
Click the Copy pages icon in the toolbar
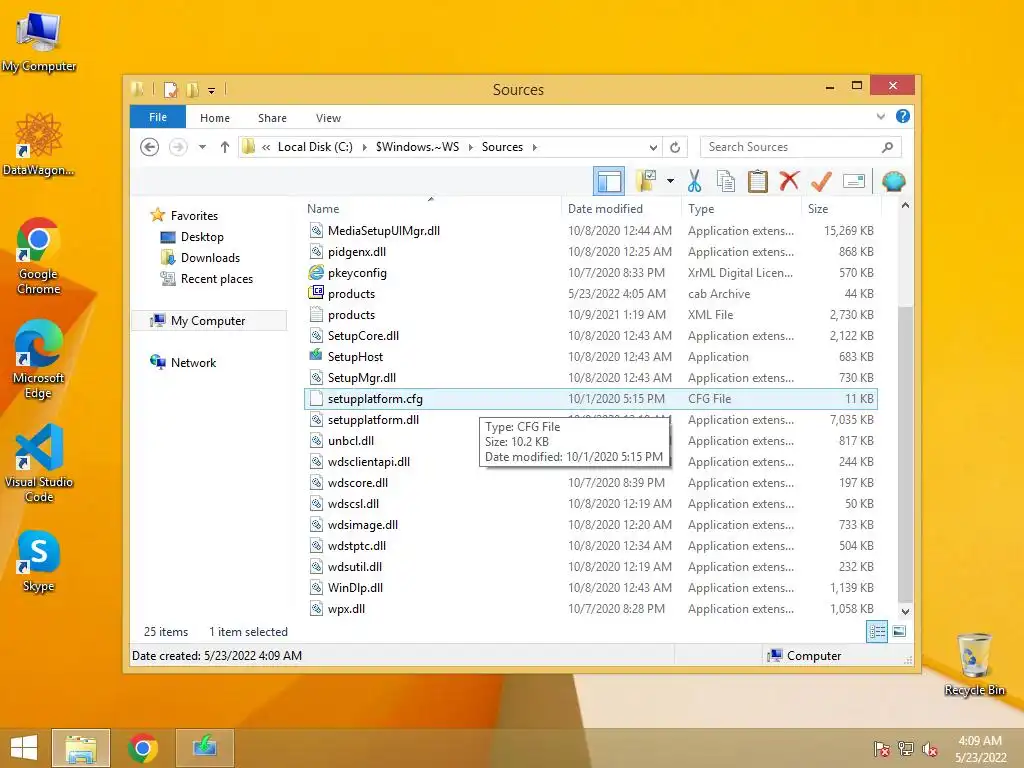click(726, 181)
